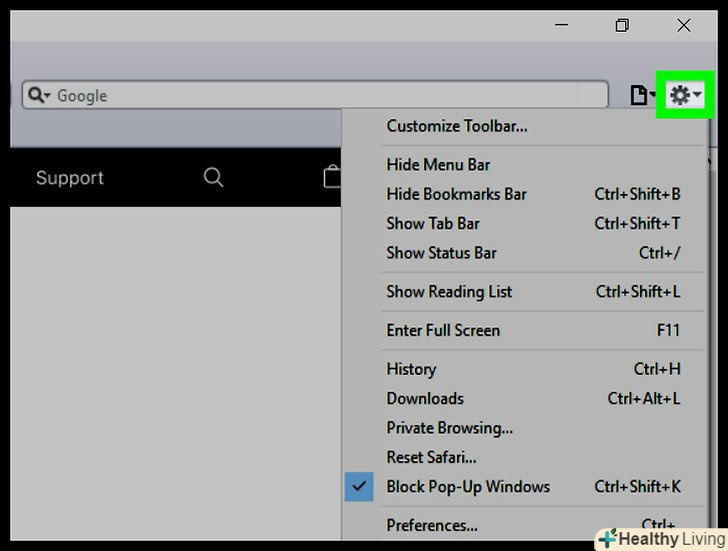728x551 pixels.
Task: Hide the Bookmarks Bar
Action: point(456,194)
